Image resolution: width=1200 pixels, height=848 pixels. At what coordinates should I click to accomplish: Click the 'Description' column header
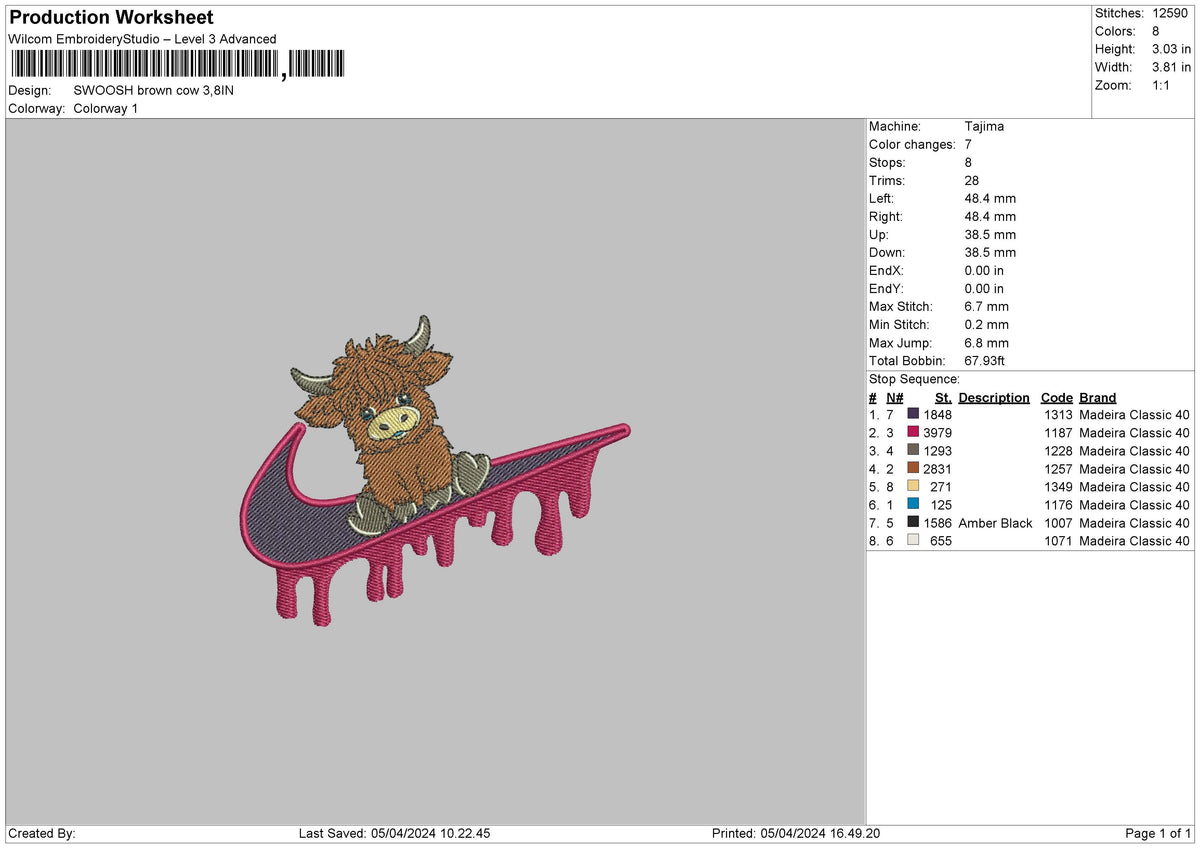point(994,397)
